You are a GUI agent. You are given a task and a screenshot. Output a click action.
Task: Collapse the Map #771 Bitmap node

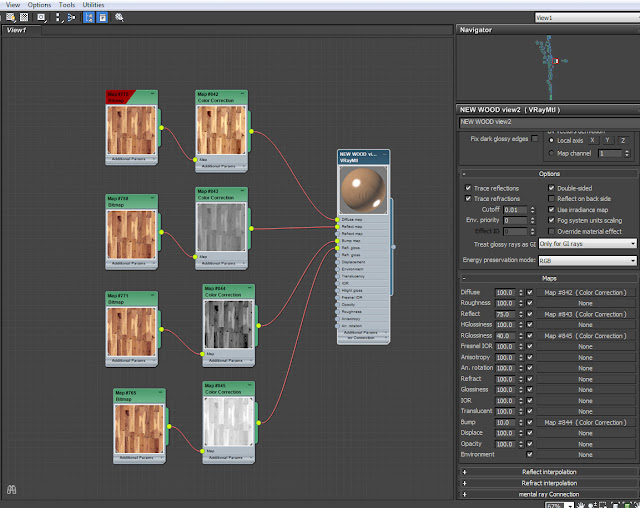[x=153, y=295]
